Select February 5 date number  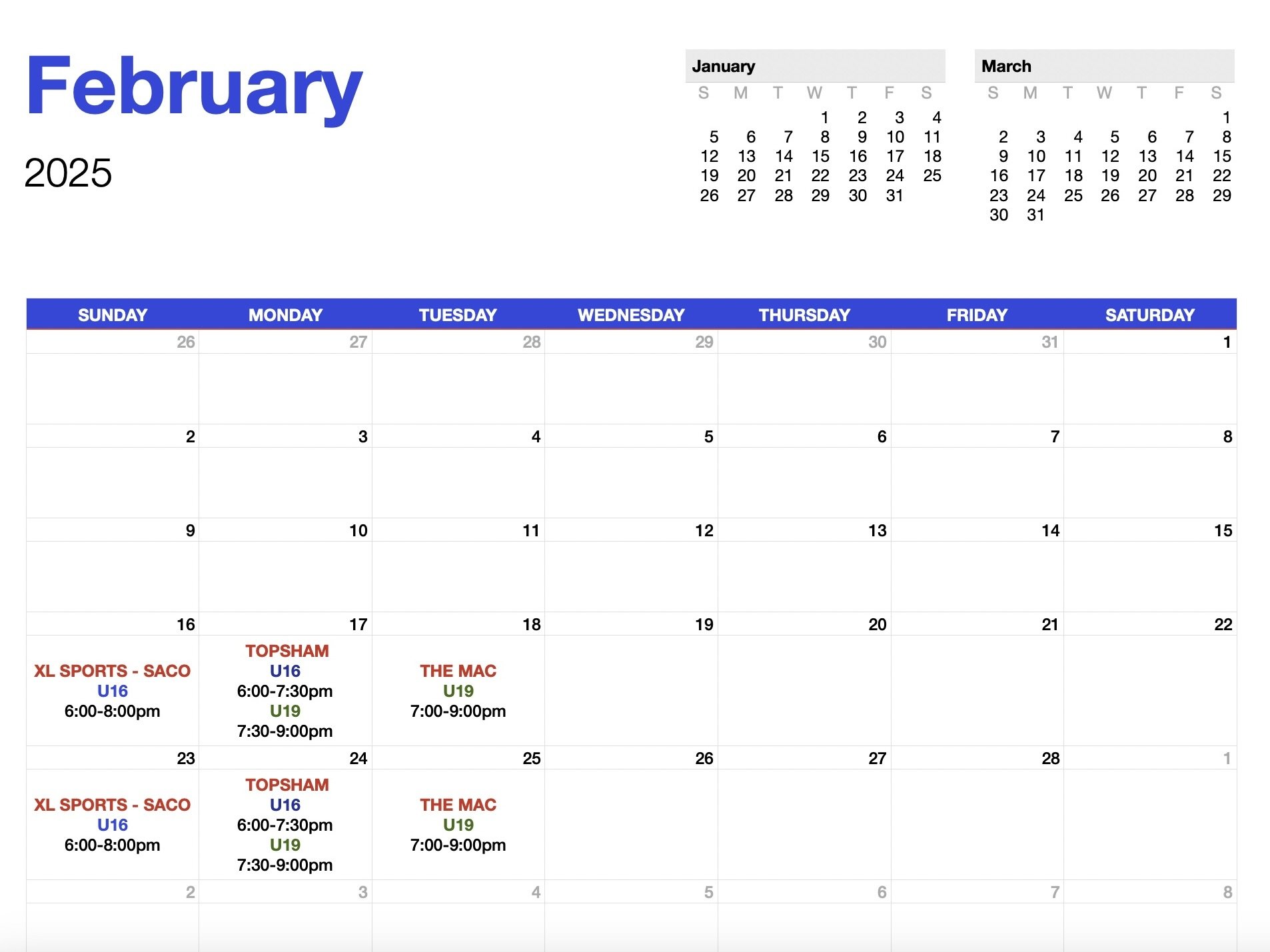(x=708, y=437)
